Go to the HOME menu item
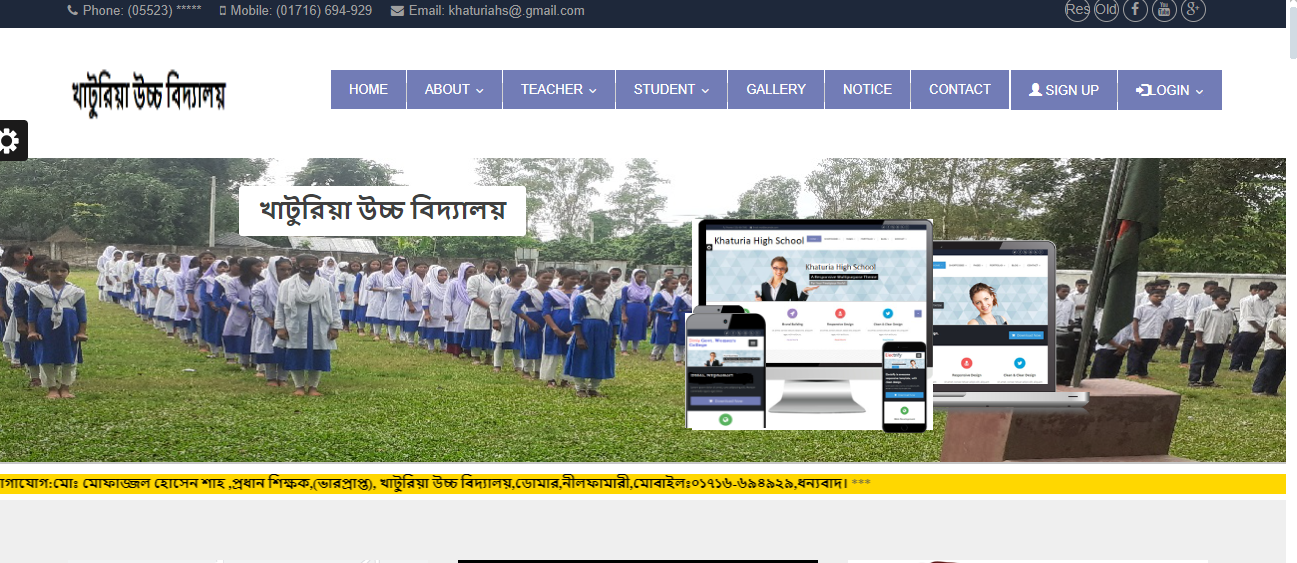Viewport: 1297px width, 563px height. point(368,90)
